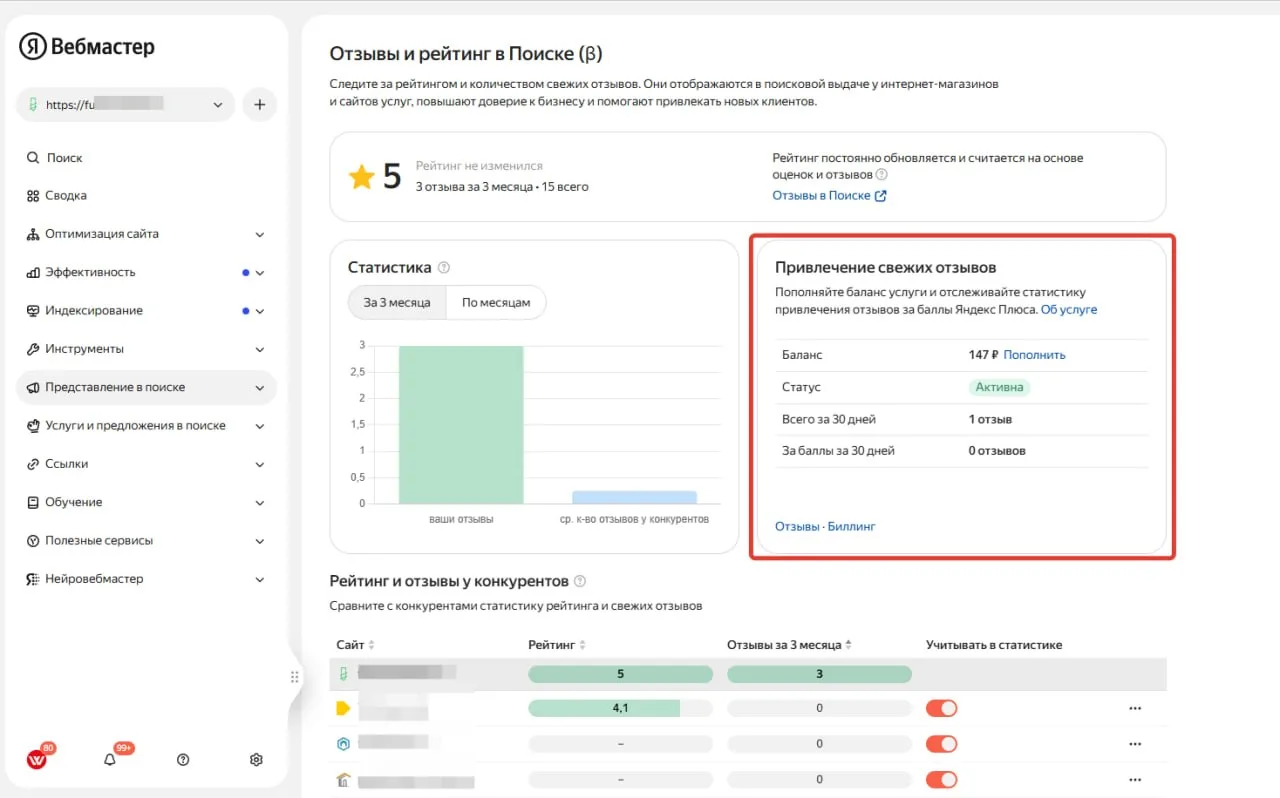Switch statistics to "За 3 месяца" tab
1280x798 pixels.
pos(397,302)
